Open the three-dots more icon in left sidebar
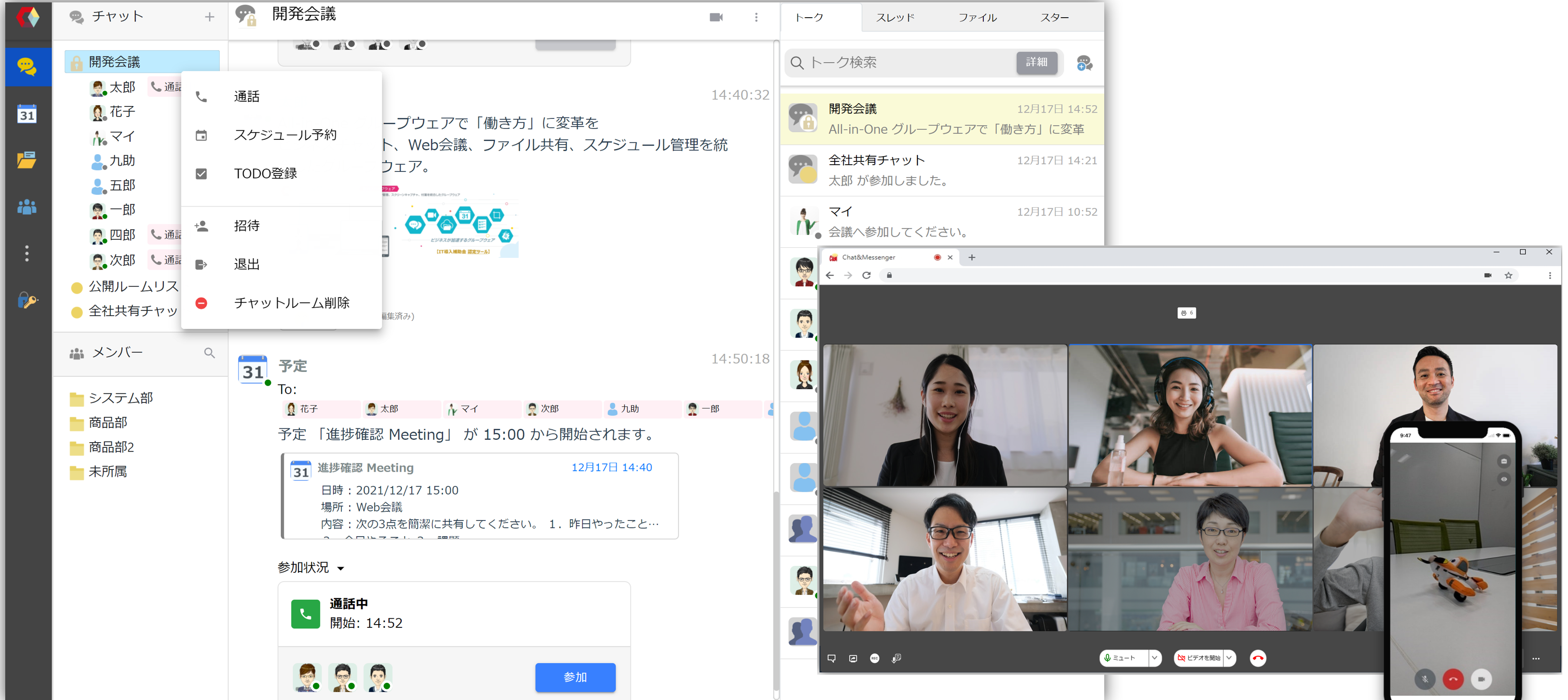The image size is (1568, 700). pos(27,253)
